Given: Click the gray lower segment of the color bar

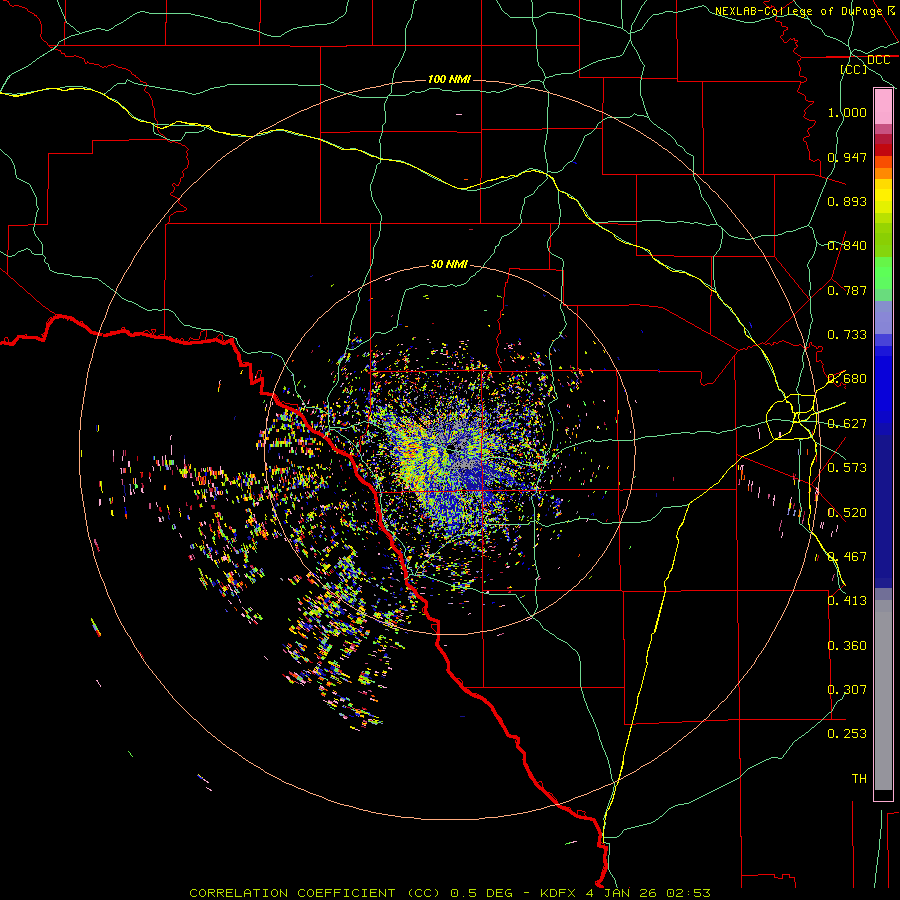Looking at the screenshot, I should tap(883, 695).
